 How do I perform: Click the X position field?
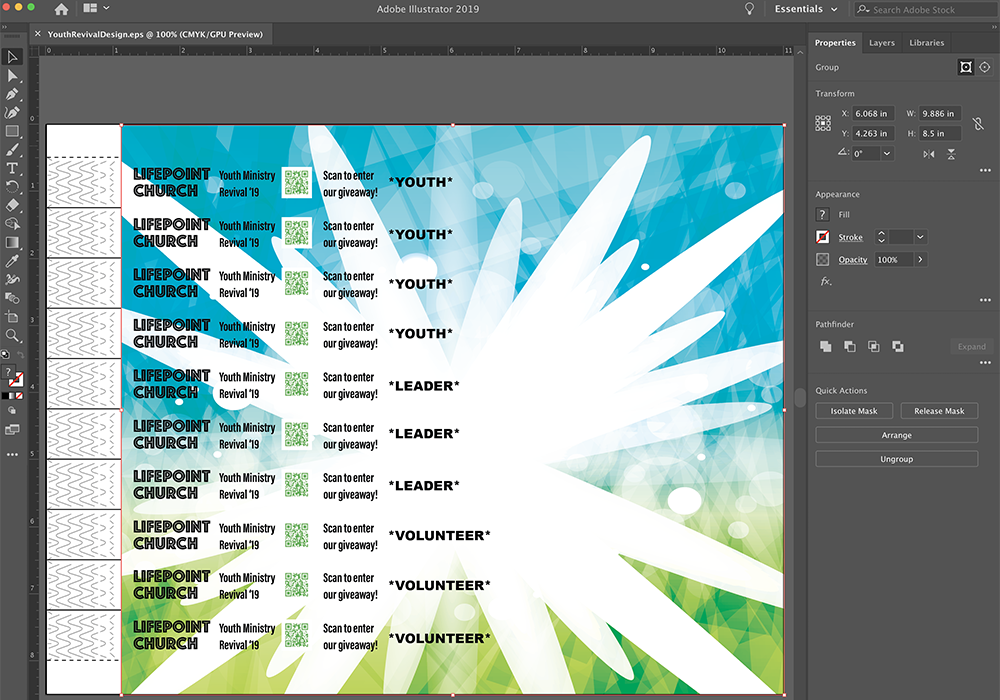point(873,114)
